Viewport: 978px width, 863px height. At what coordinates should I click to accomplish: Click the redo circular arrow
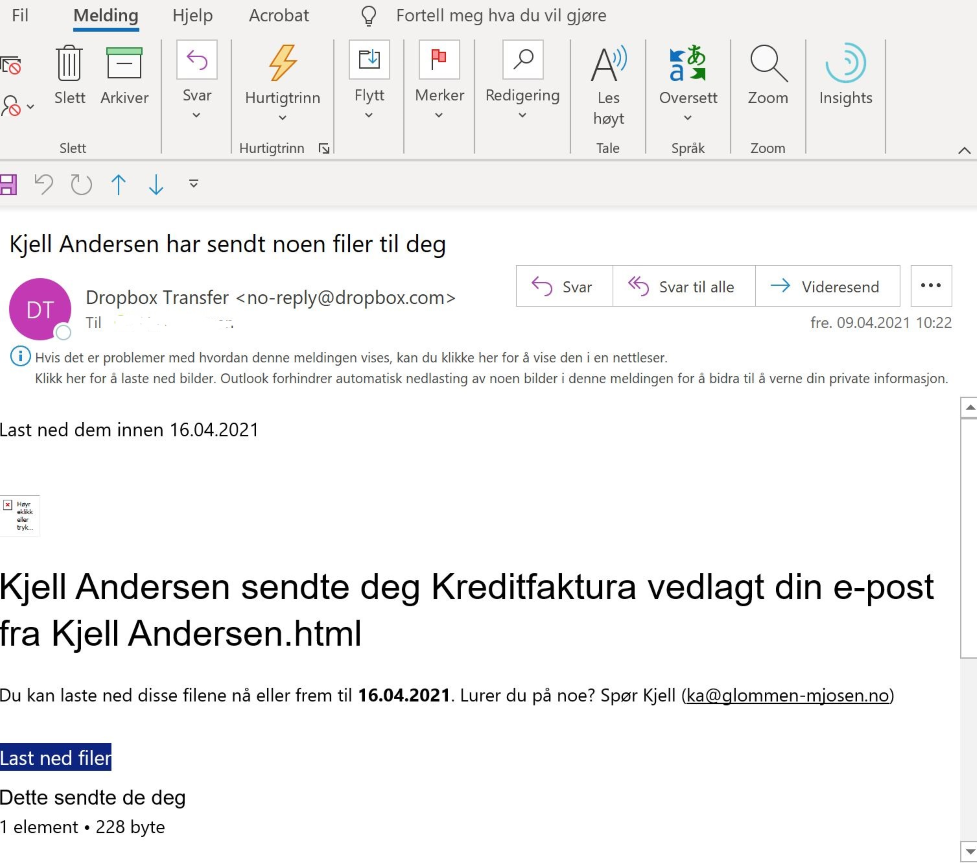(x=81, y=184)
